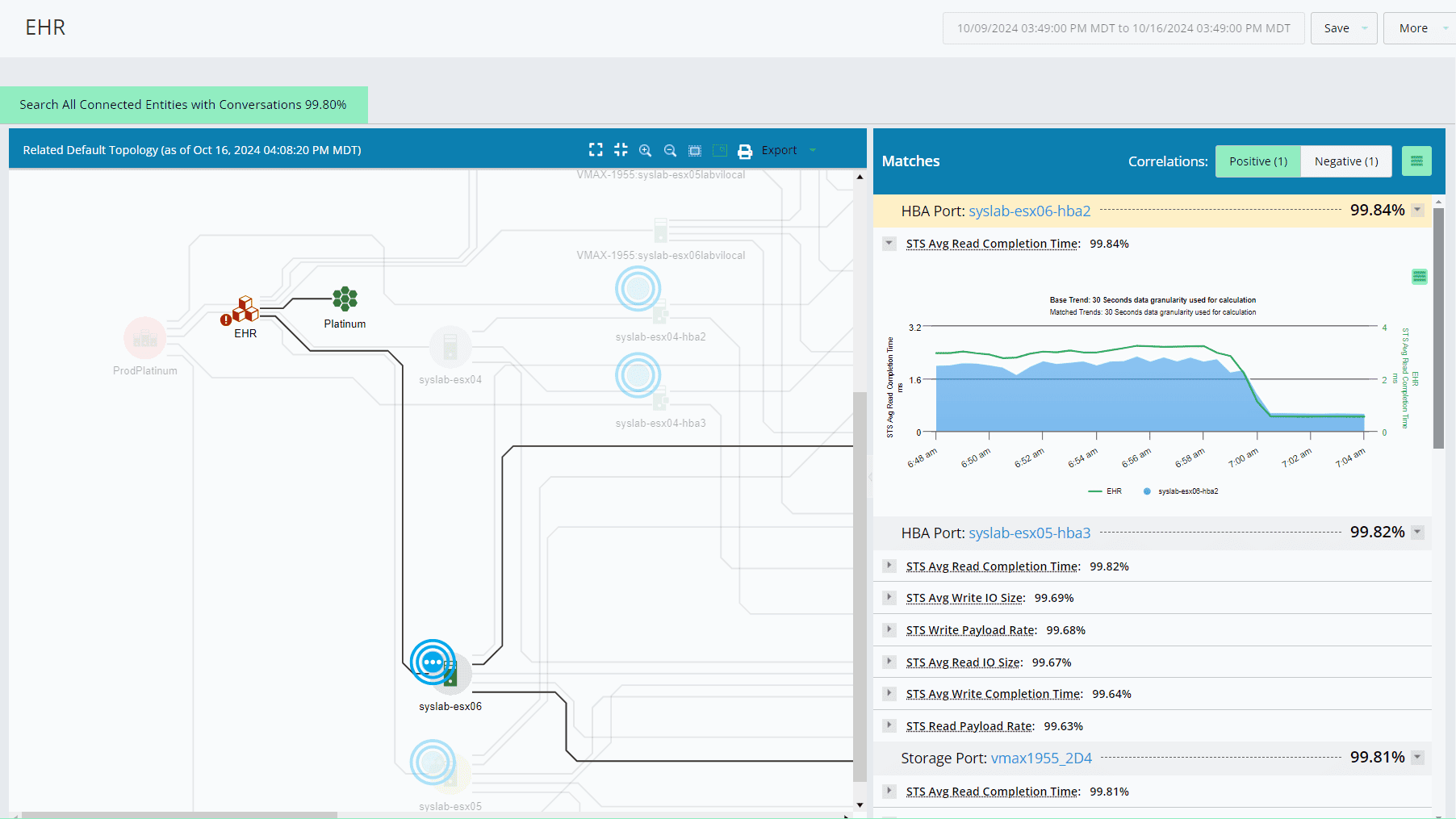Click the small green chart icon above graph
The width and height of the screenshot is (1456, 819).
tap(1420, 277)
